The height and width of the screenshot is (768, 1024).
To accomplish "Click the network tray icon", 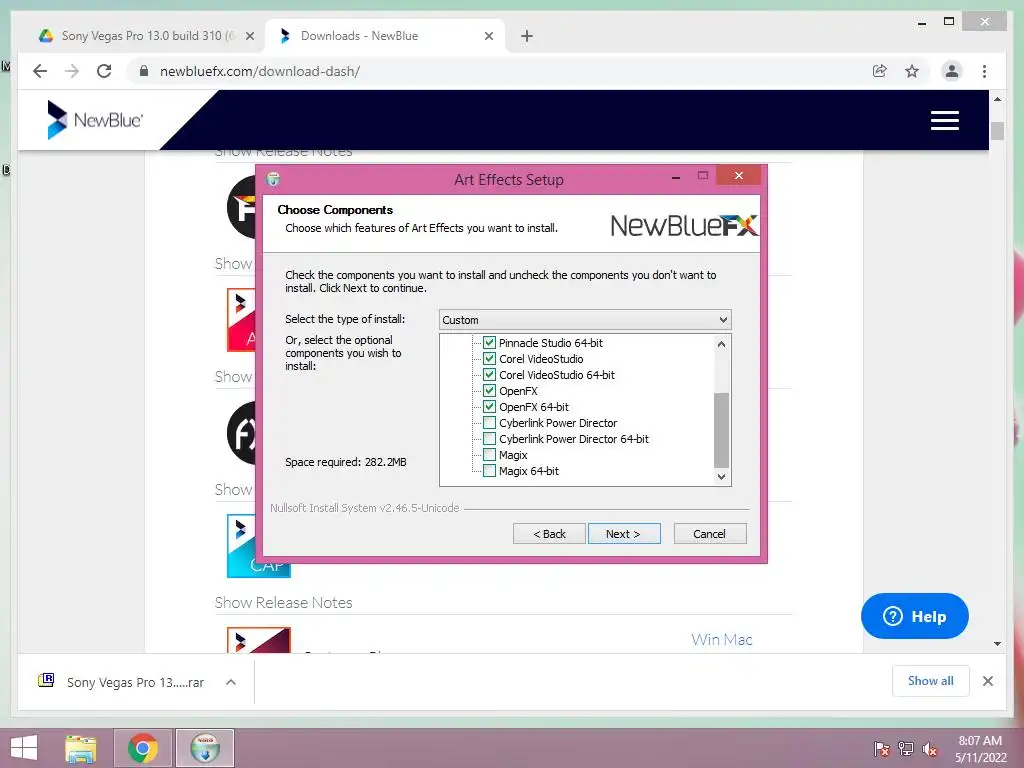I will 906,749.
